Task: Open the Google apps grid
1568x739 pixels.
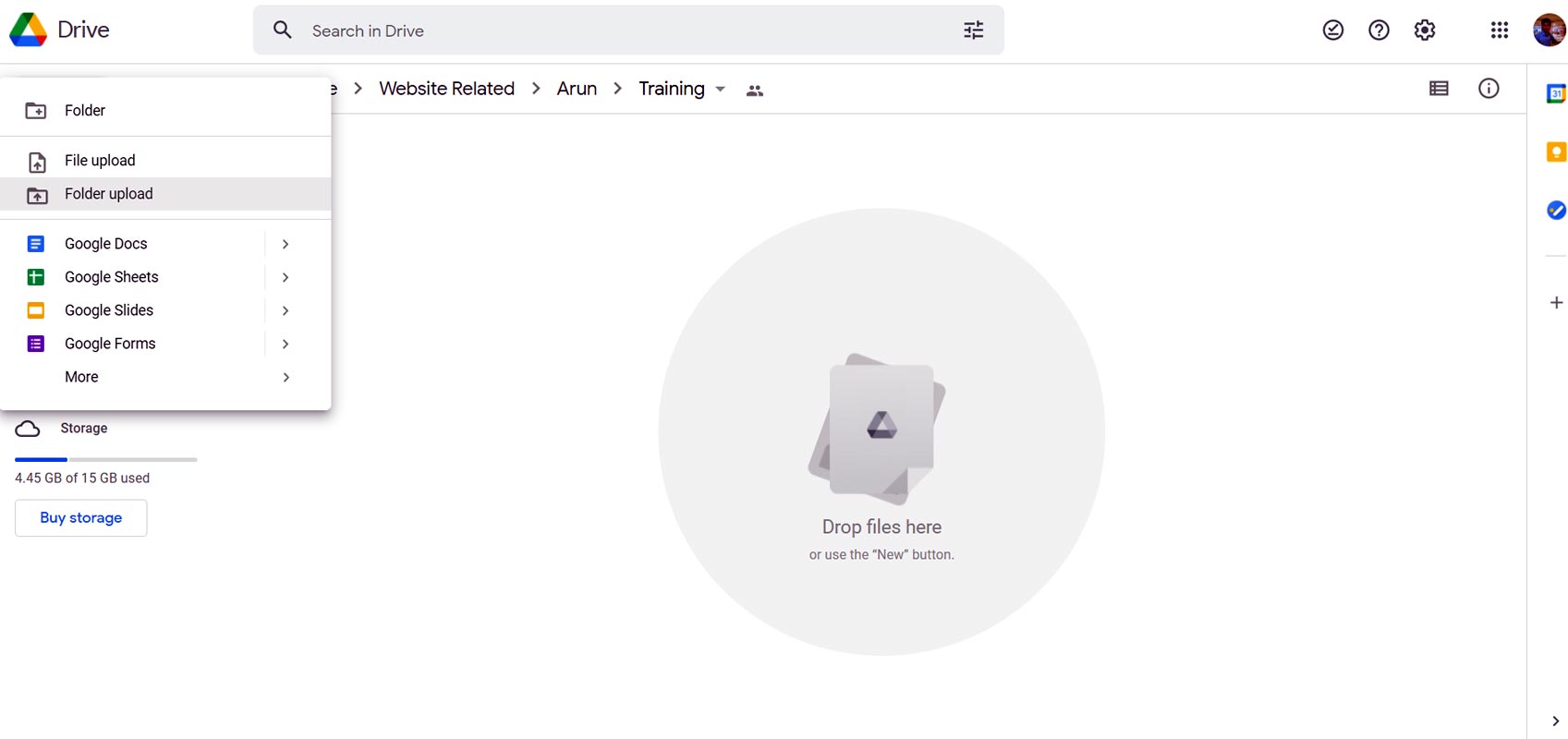Action: [1499, 30]
